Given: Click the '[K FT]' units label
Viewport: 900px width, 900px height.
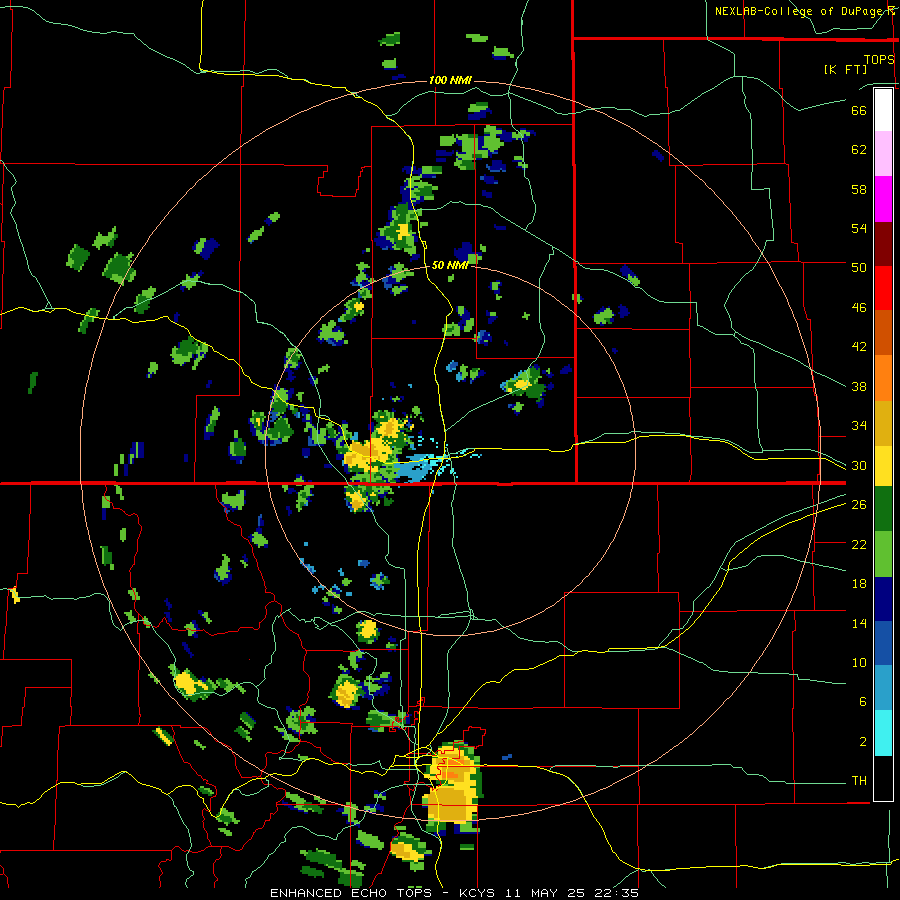Looking at the screenshot, I should 845,70.
